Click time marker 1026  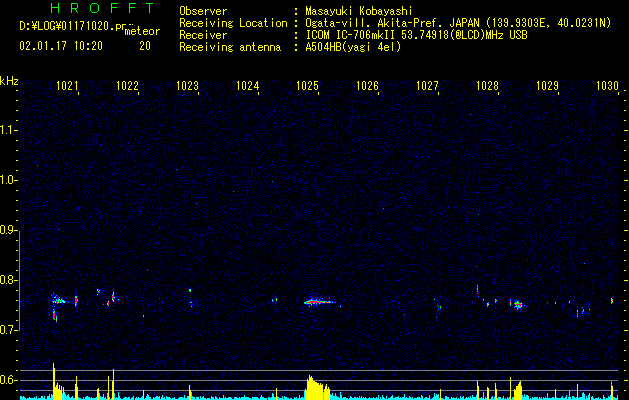(367, 86)
